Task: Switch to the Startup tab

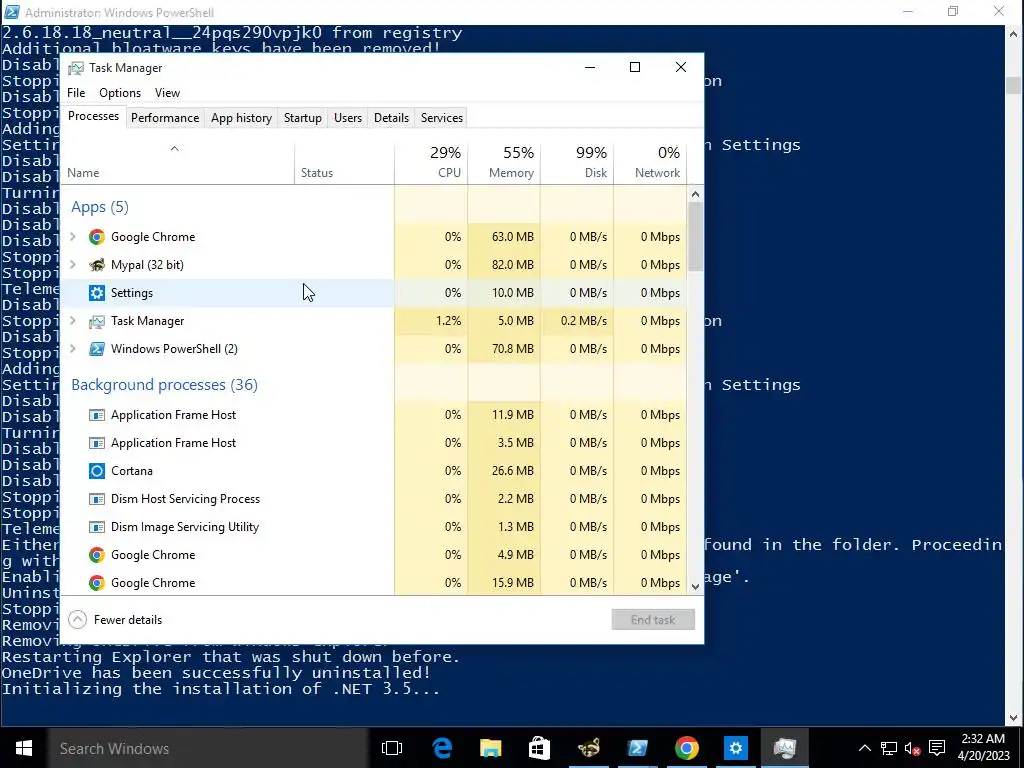Action: (302, 118)
